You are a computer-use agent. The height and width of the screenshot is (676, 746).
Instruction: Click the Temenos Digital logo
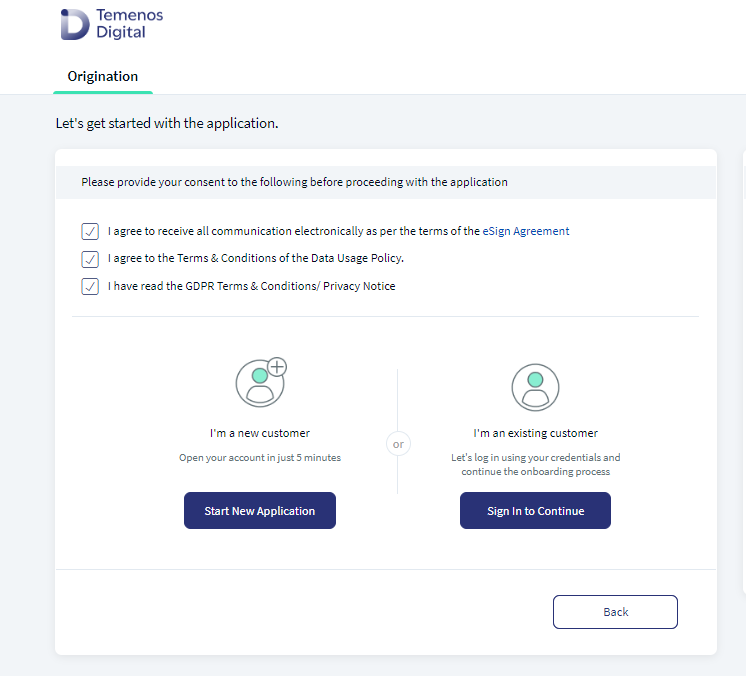tap(112, 24)
